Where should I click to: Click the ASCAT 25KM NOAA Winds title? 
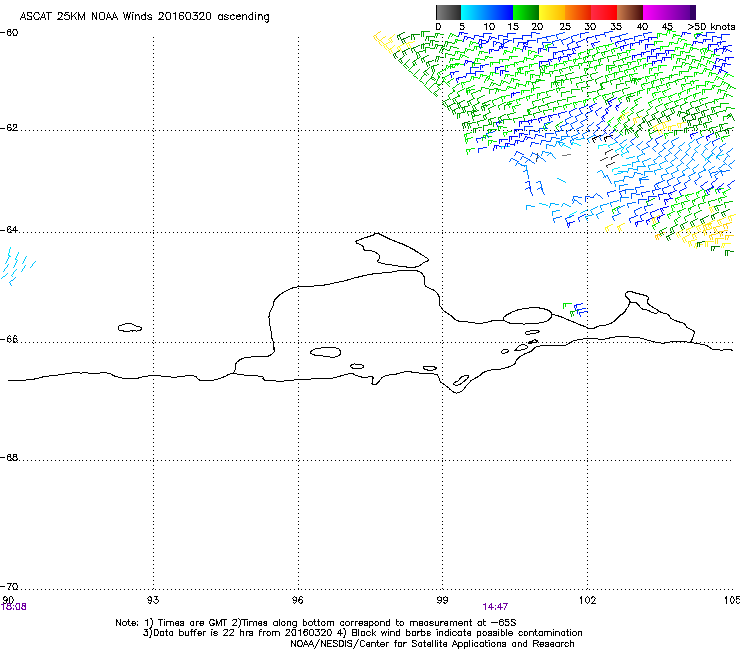[144, 17]
